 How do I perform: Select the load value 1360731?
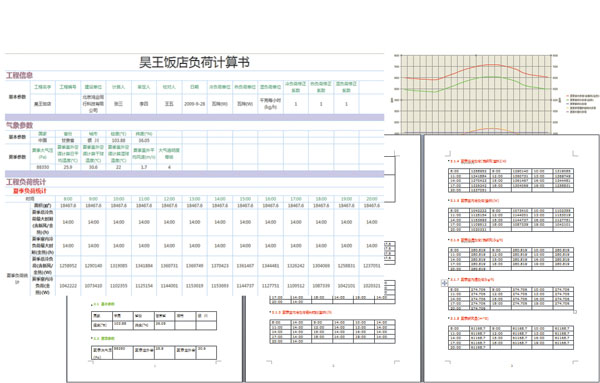(x=169, y=265)
